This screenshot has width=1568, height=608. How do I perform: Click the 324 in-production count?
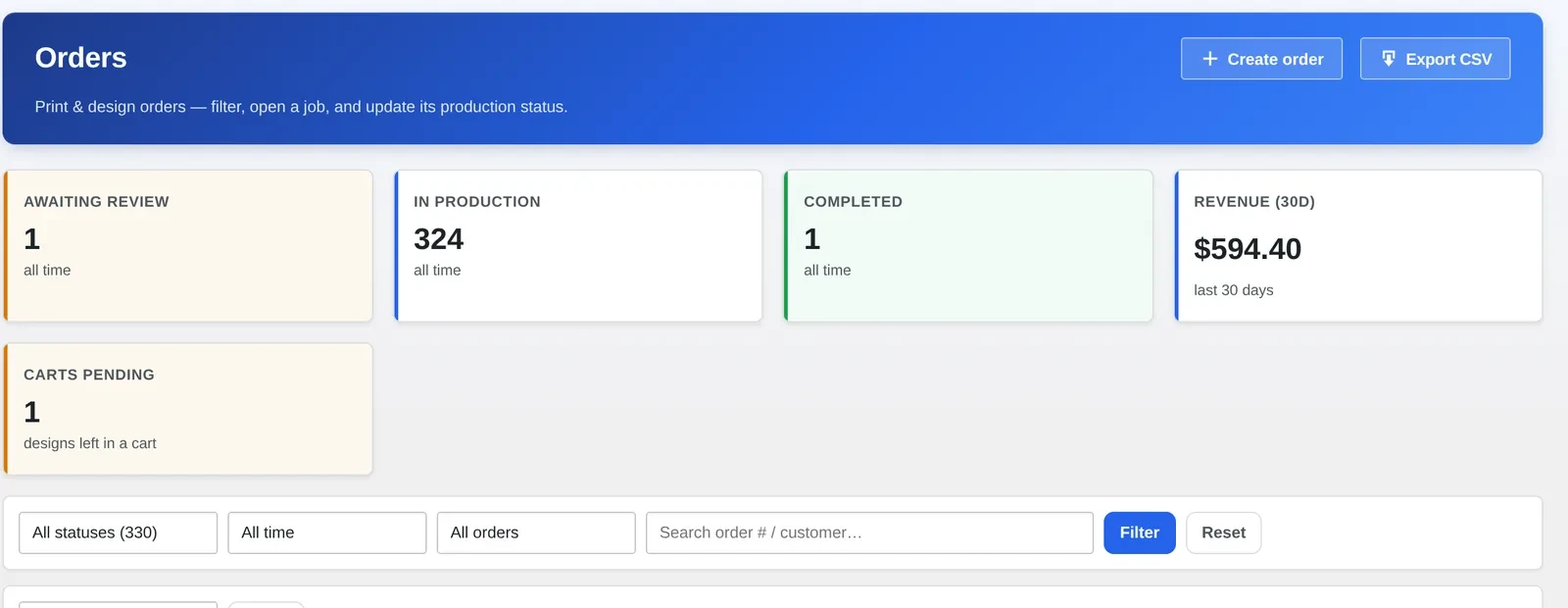click(x=438, y=239)
